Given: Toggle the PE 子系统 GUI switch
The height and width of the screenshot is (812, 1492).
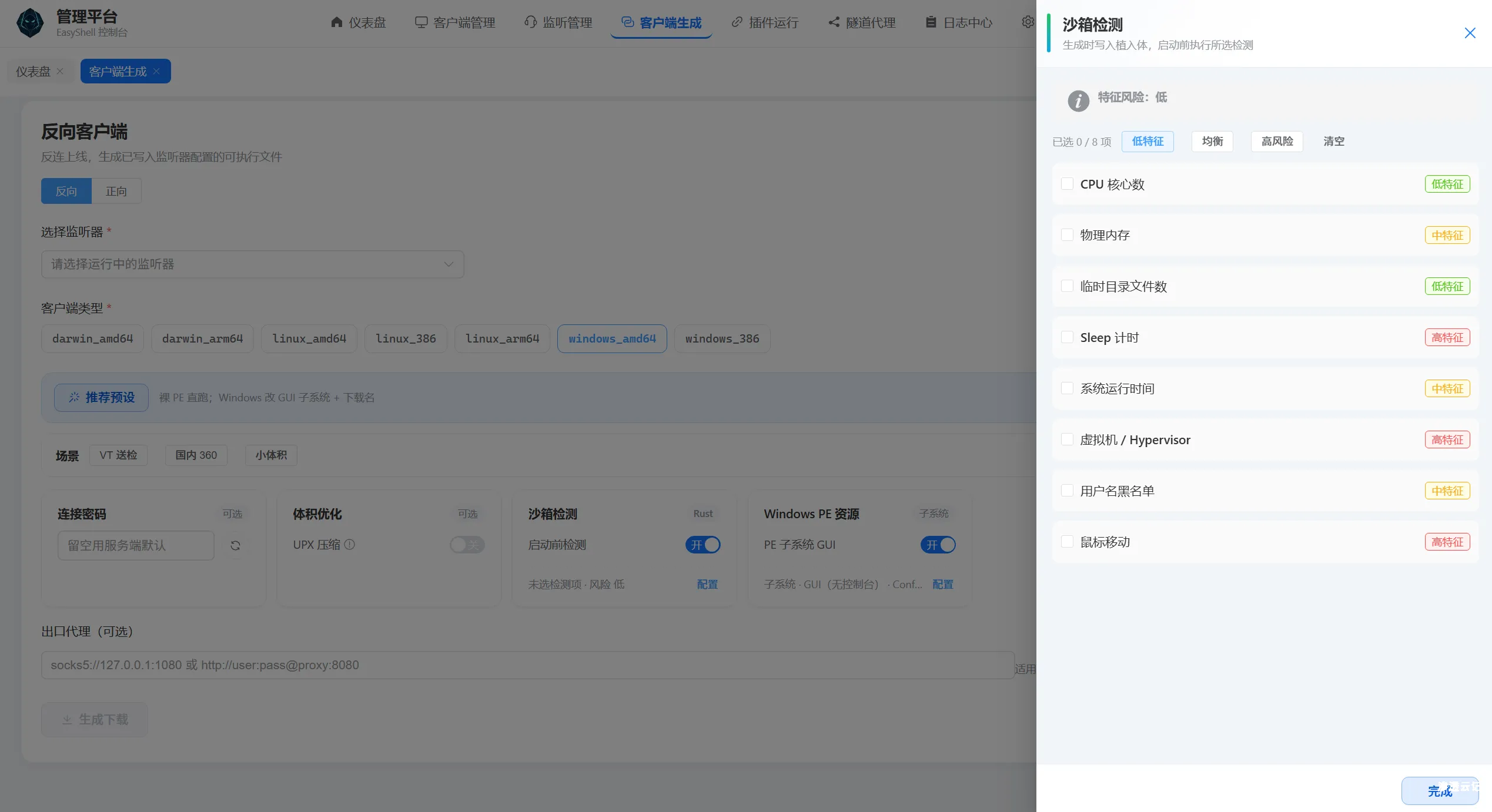Looking at the screenshot, I should [x=938, y=545].
